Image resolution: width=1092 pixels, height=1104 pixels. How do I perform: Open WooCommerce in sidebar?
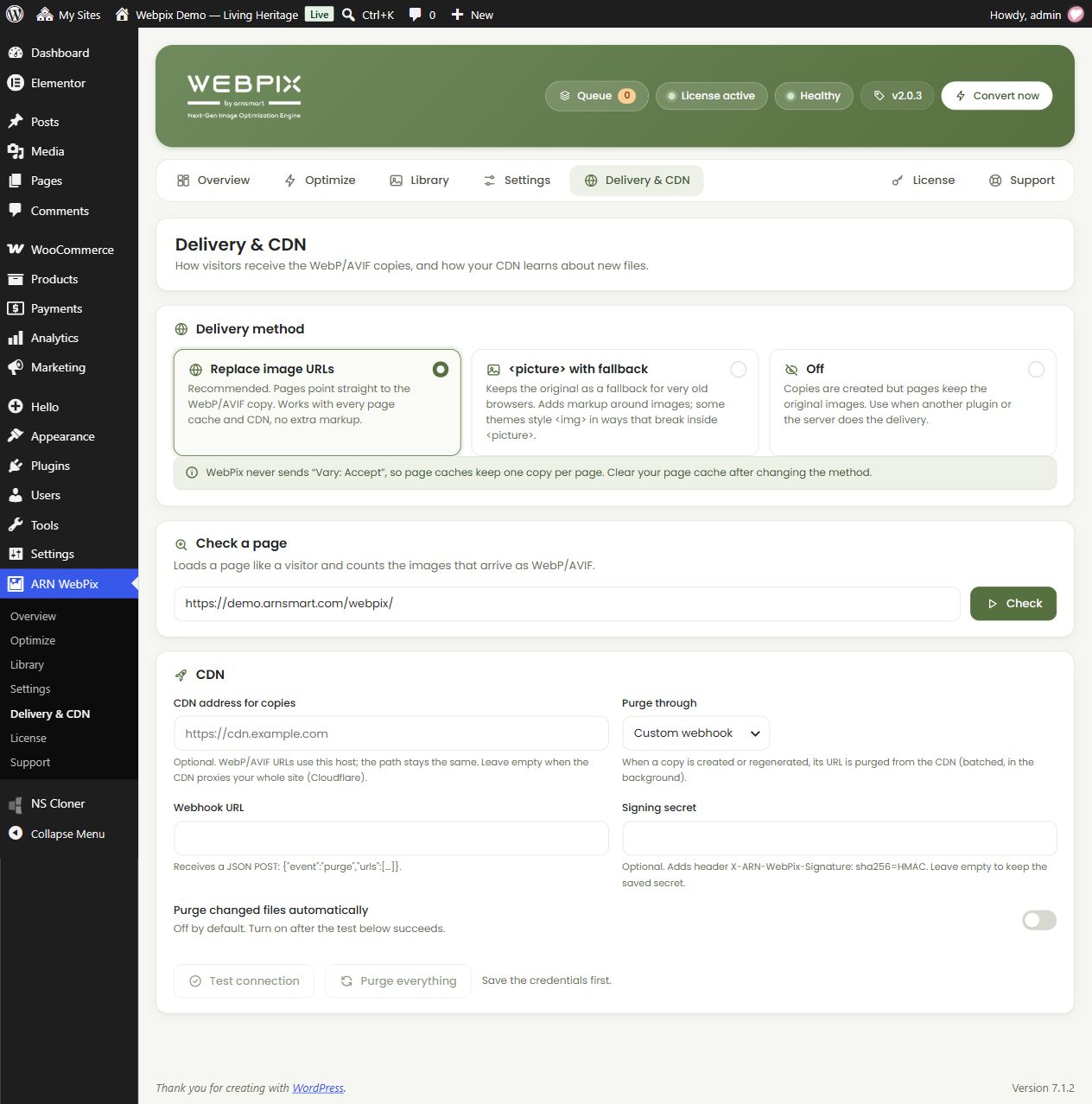click(x=69, y=250)
